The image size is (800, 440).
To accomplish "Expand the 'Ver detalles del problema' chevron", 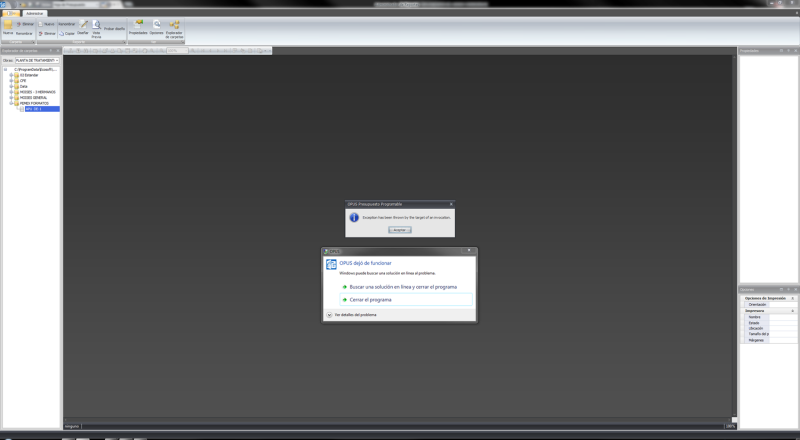I will [x=330, y=314].
